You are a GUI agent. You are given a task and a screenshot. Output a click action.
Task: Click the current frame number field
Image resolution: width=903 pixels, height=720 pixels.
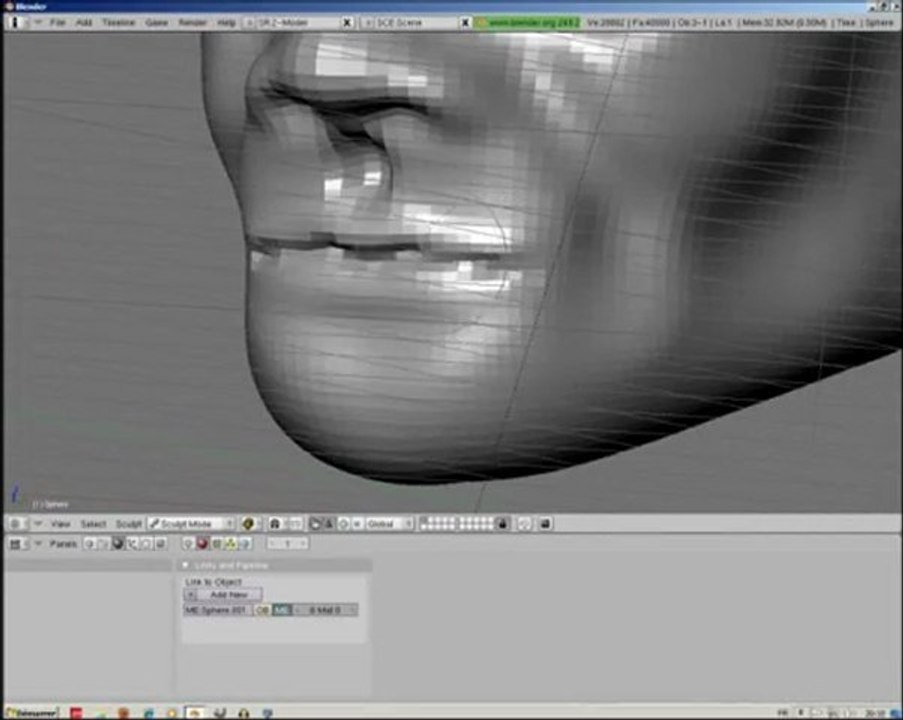pos(287,544)
